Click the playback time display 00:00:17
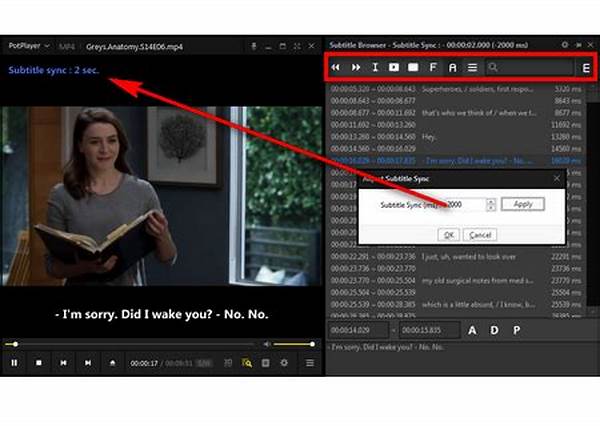This screenshot has height=426, width=600. click(x=144, y=363)
